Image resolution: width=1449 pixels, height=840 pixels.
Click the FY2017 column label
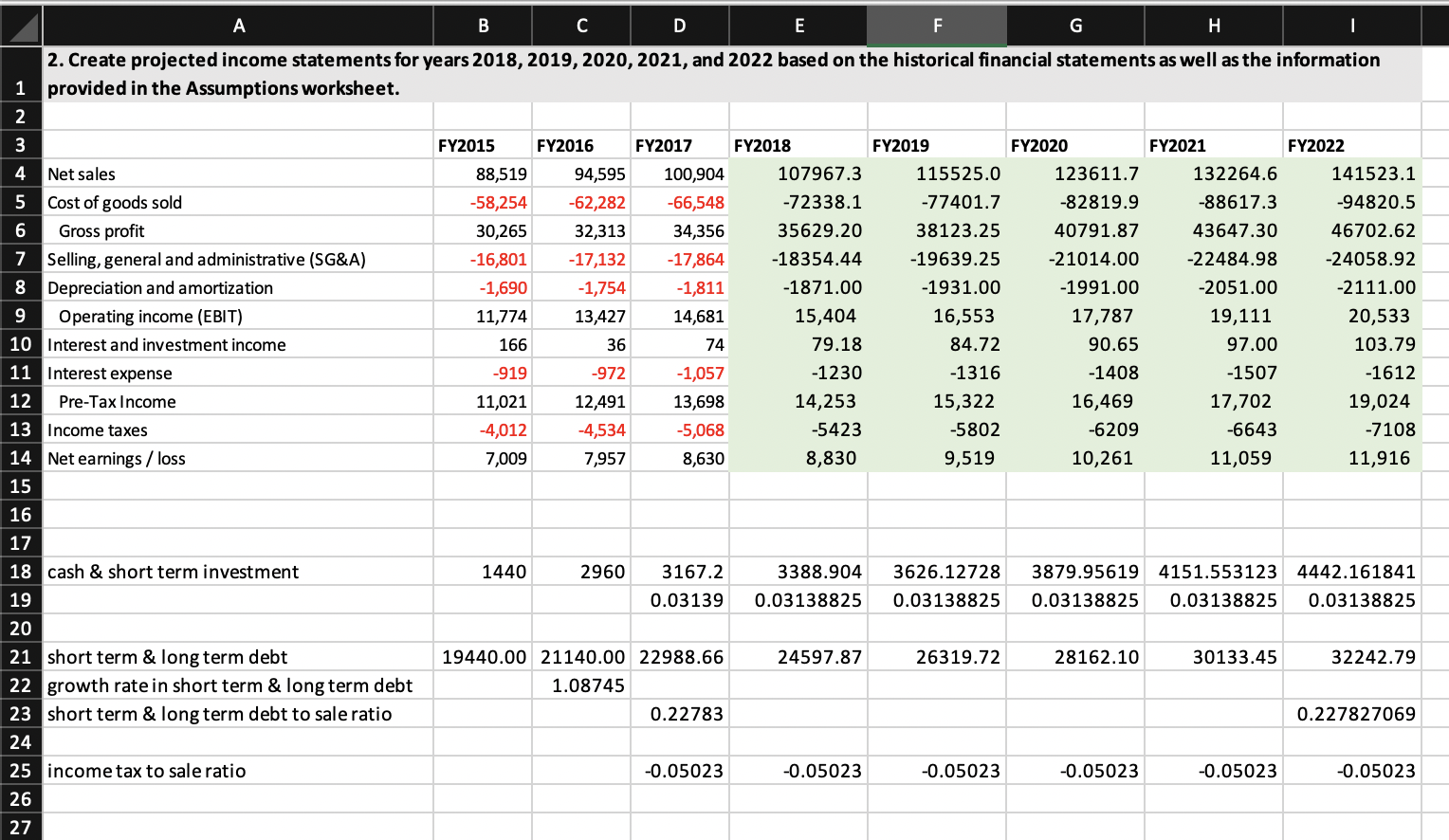664,146
